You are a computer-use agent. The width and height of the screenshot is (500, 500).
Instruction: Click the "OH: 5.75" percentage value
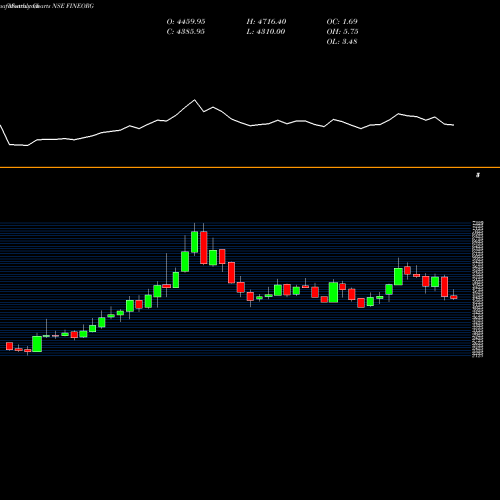tap(342, 32)
